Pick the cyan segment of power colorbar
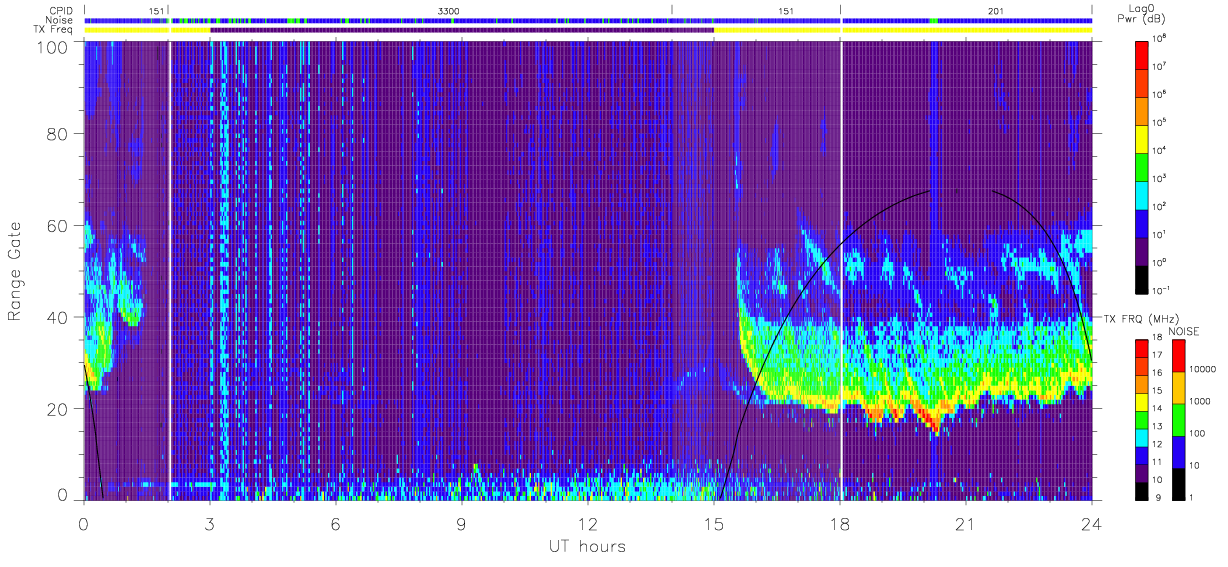Screen dimensions: 1228x567 pyautogui.click(x=1143, y=194)
